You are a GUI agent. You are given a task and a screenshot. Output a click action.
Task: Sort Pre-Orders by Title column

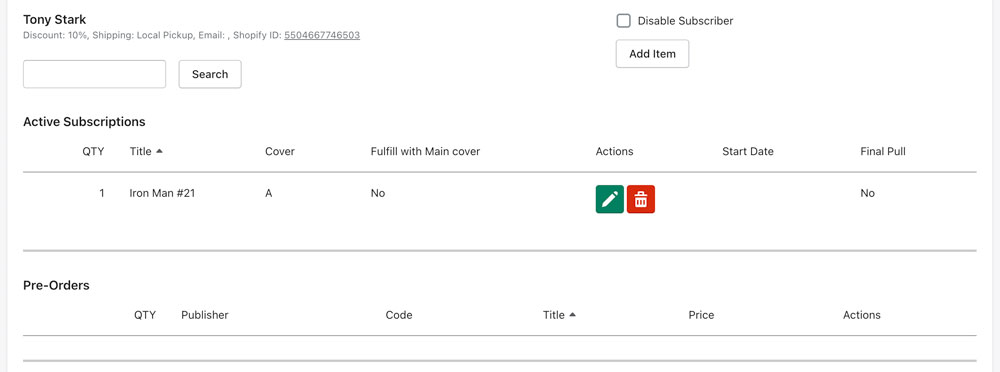pyautogui.click(x=559, y=315)
